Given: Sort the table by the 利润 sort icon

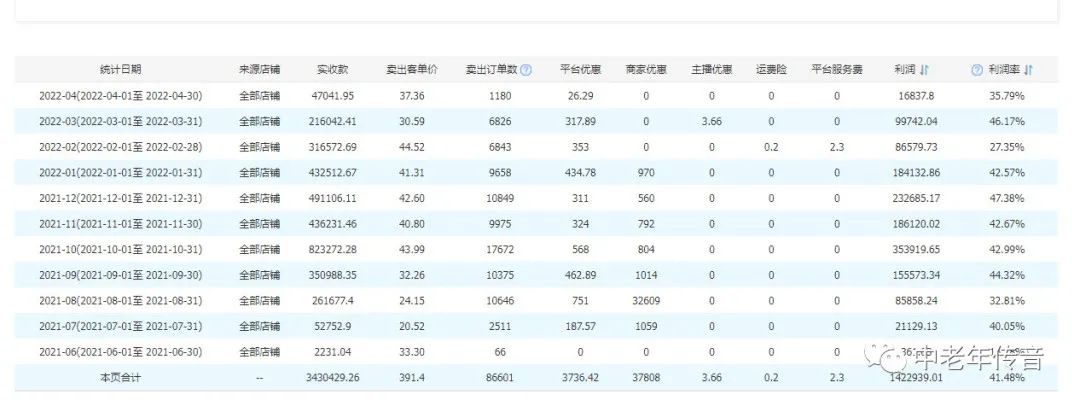Looking at the screenshot, I should click(924, 70).
